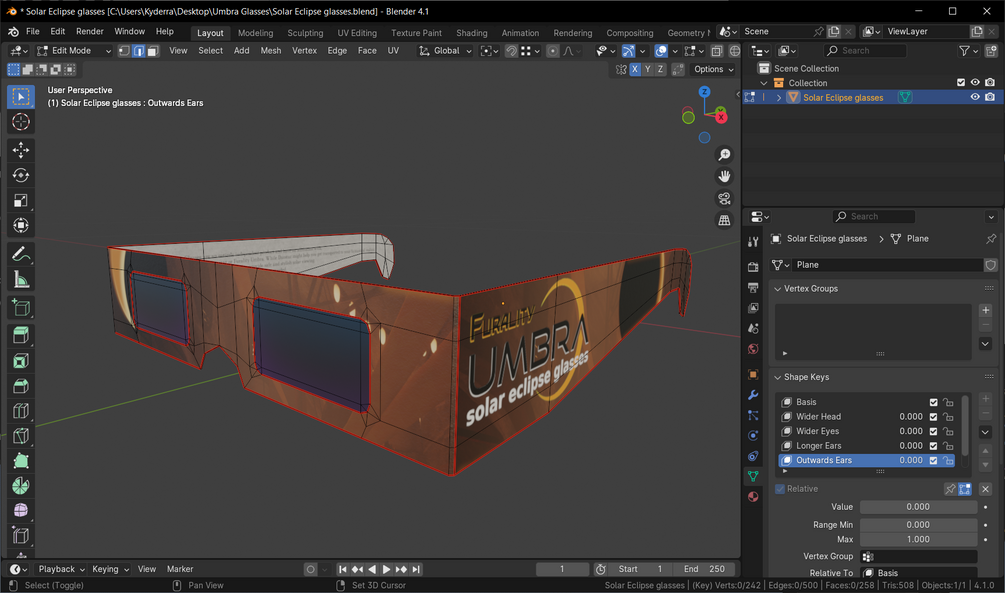Select the Move tool in the toolbar
The image size is (1005, 593).
21,150
